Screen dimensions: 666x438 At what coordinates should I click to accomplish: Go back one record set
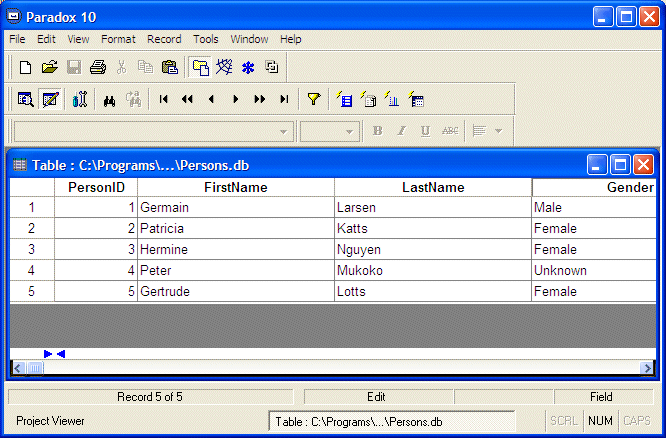click(x=187, y=99)
